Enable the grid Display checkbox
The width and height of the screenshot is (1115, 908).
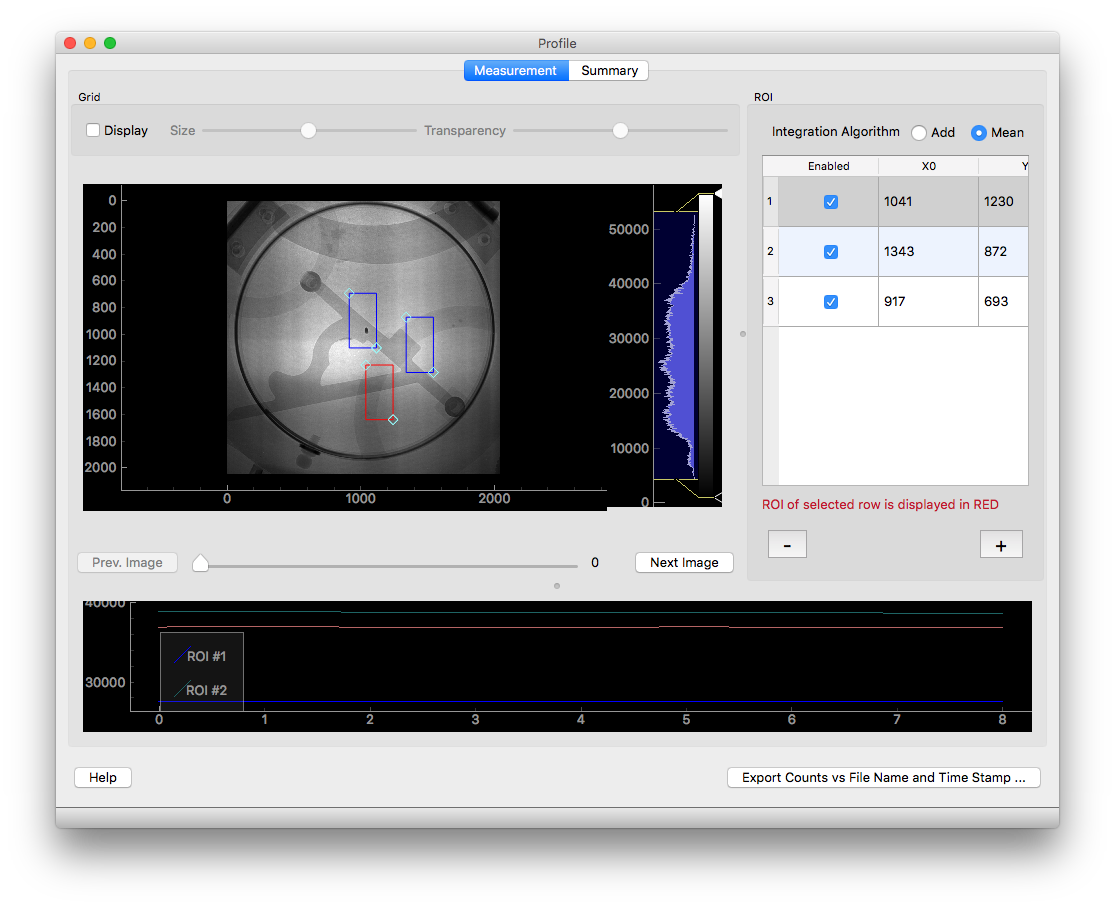[93, 131]
